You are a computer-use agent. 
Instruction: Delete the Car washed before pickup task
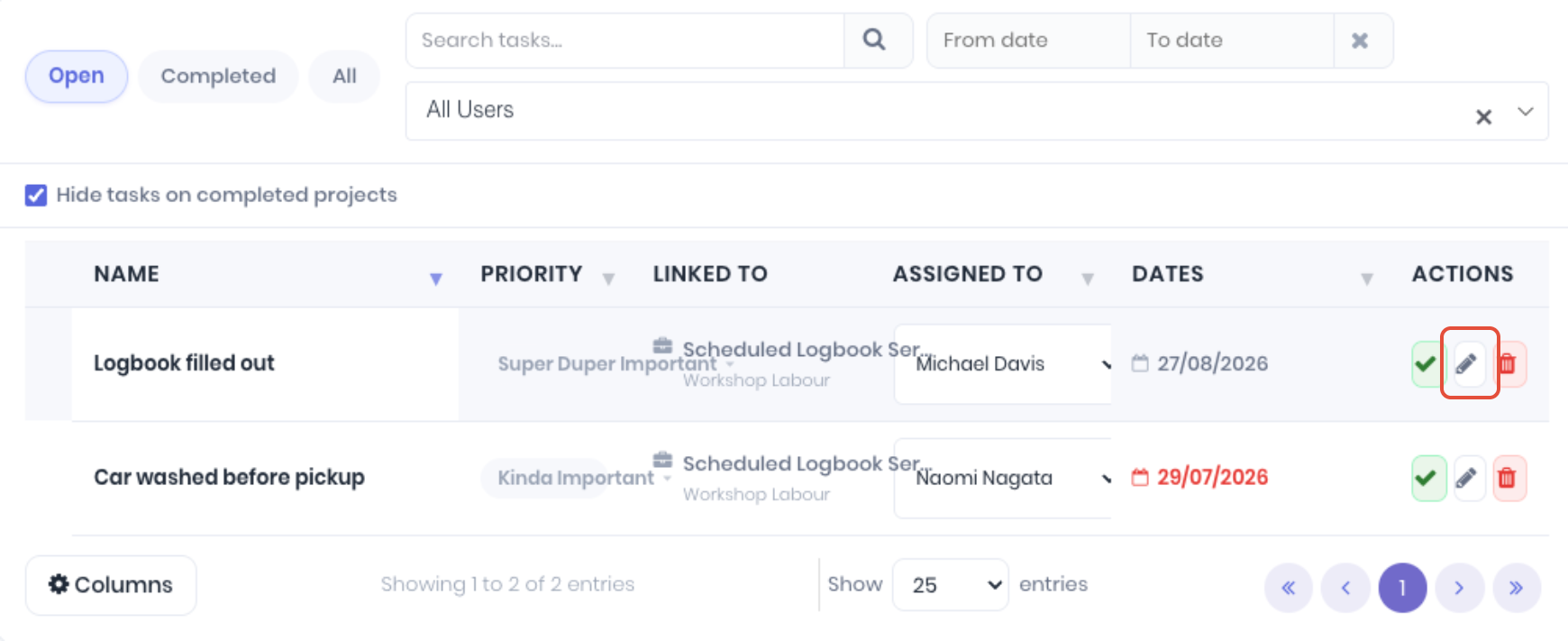pyautogui.click(x=1509, y=478)
